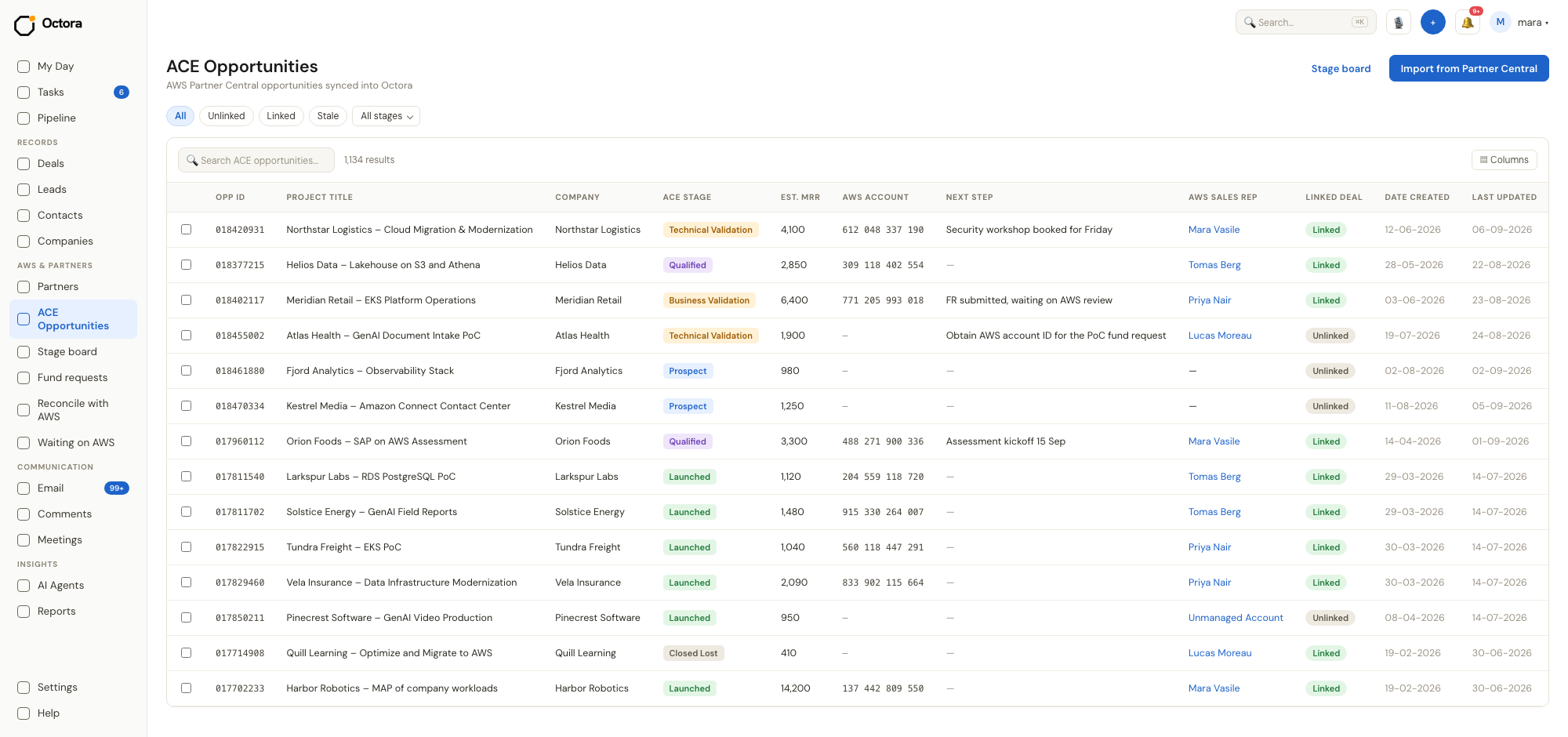1568x737 pixels.
Task: Click the Closed Lost stage badge
Action: click(x=693, y=653)
